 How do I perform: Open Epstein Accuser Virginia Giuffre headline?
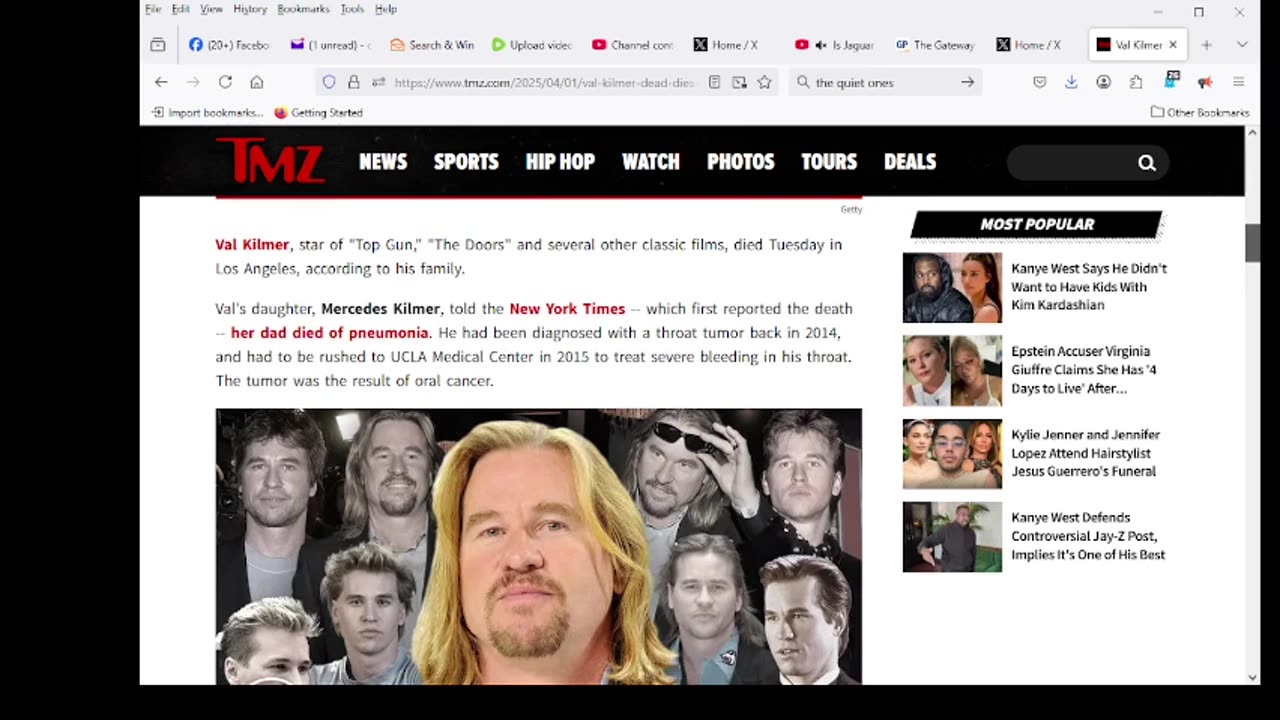coord(1084,370)
